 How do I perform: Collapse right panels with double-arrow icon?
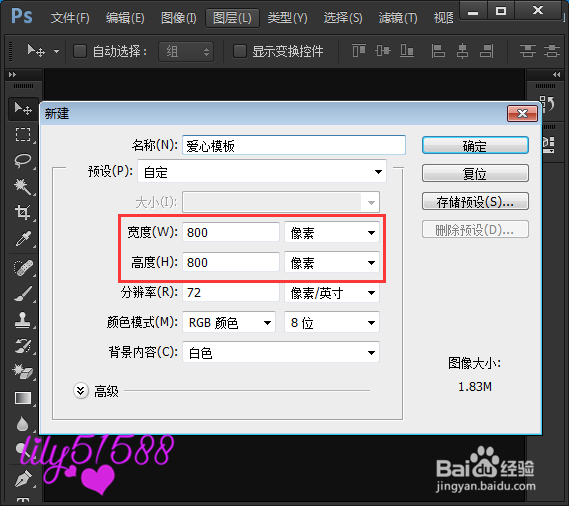(556, 74)
